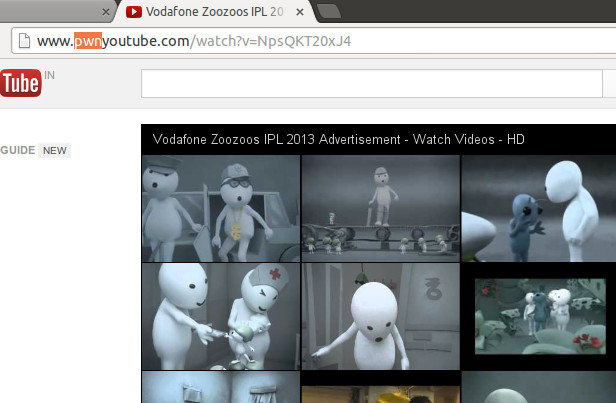Open thumbnail of Zoozoo on conveyor belt
This screenshot has height=403, width=616.
click(381, 208)
